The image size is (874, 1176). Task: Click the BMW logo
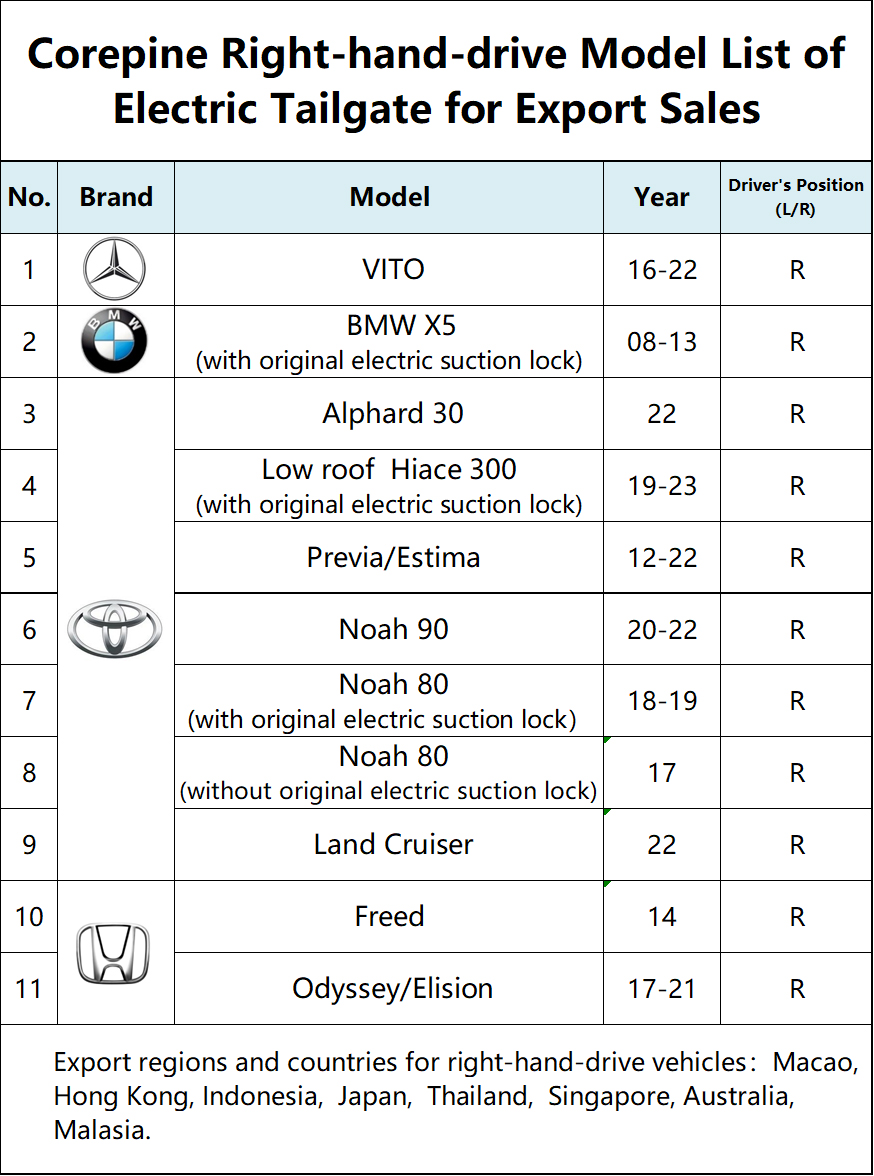pyautogui.click(x=115, y=342)
